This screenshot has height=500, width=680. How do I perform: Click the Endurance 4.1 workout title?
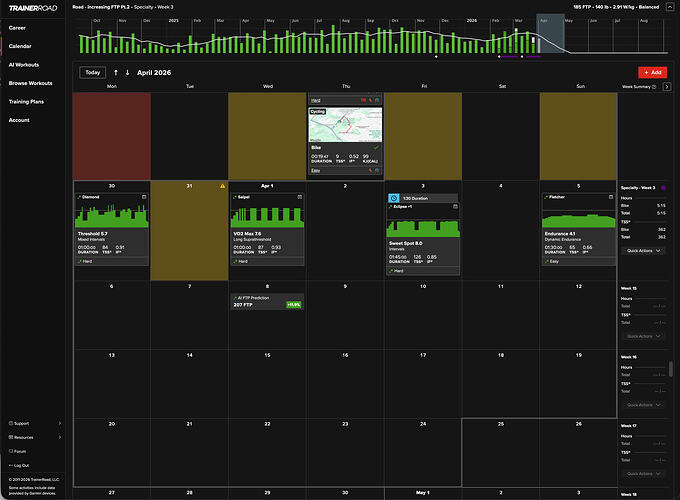point(560,234)
